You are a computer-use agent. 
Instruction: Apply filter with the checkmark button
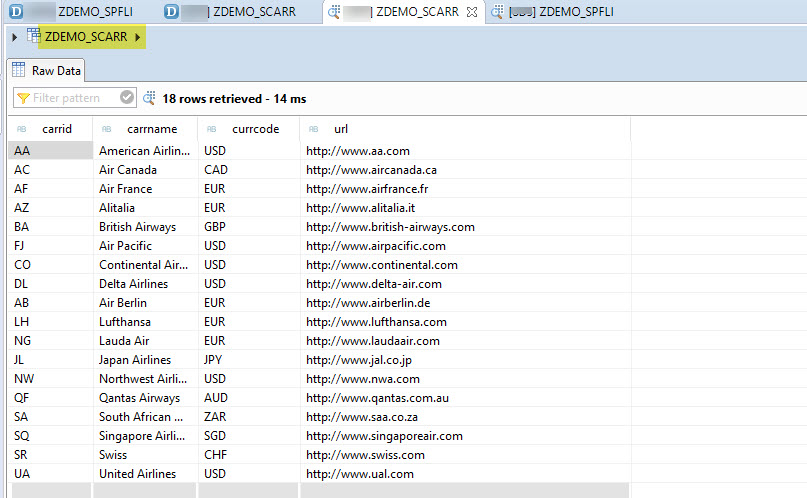point(127,97)
